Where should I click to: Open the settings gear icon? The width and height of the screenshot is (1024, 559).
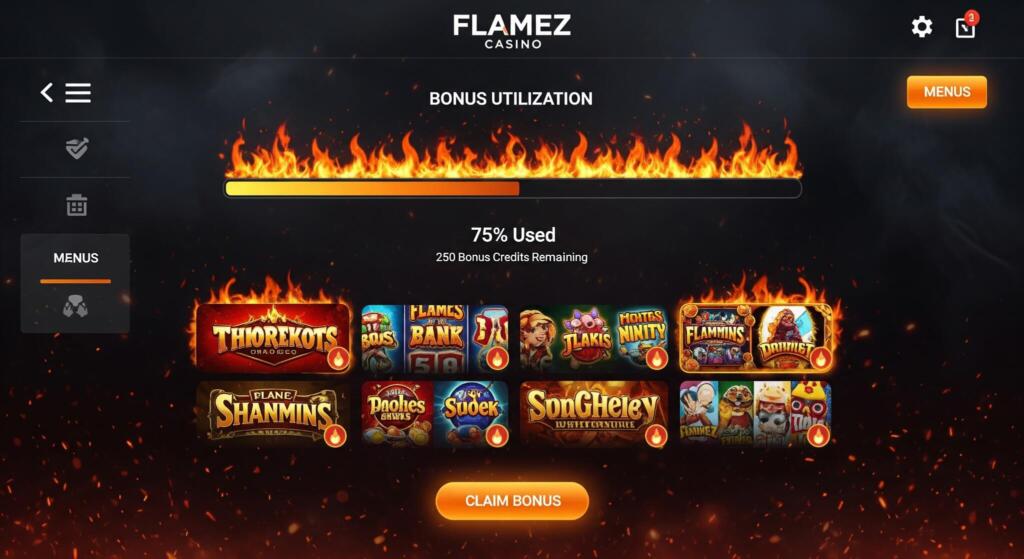pyautogui.click(x=921, y=27)
